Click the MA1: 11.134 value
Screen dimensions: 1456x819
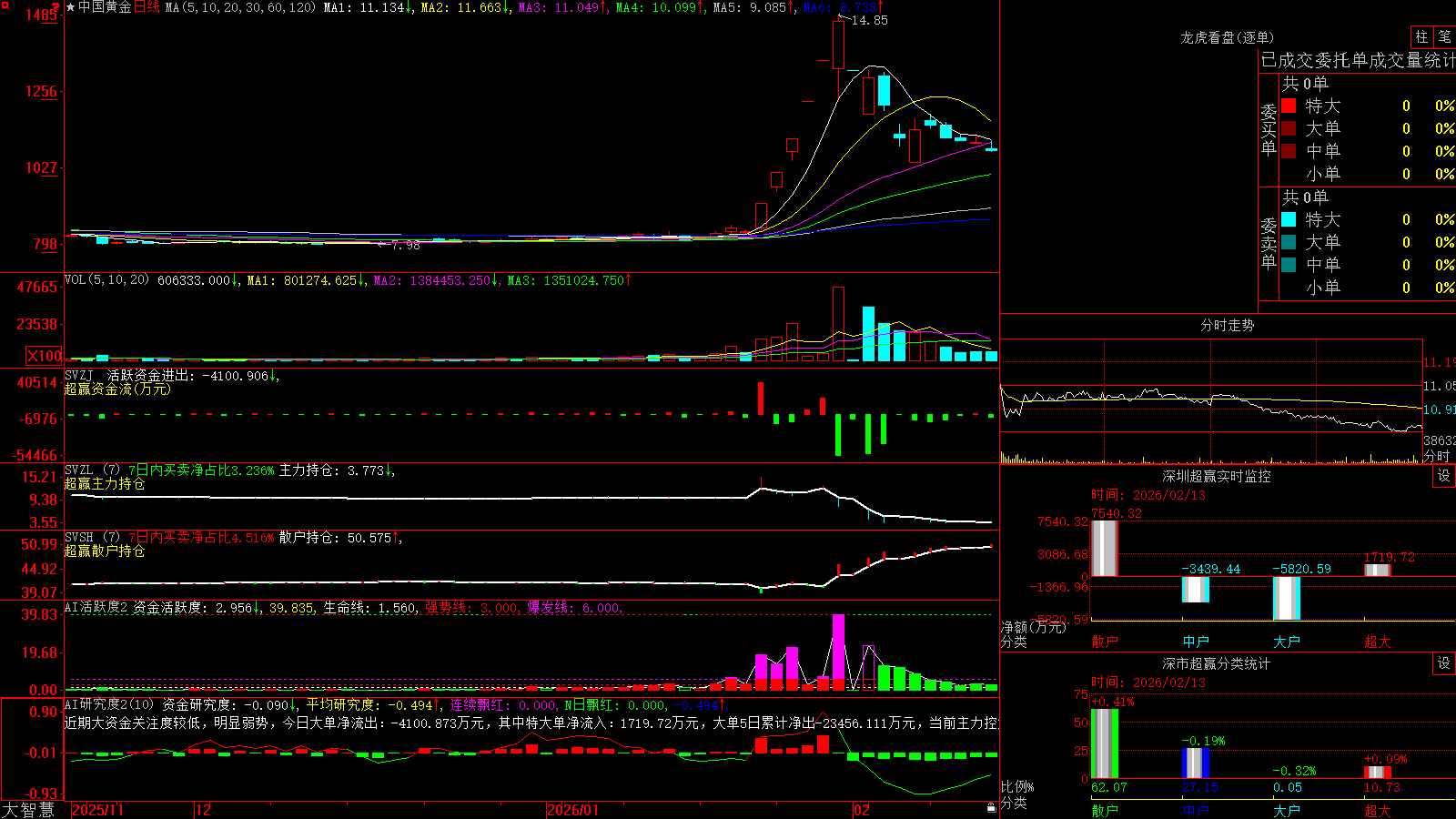(x=368, y=7)
